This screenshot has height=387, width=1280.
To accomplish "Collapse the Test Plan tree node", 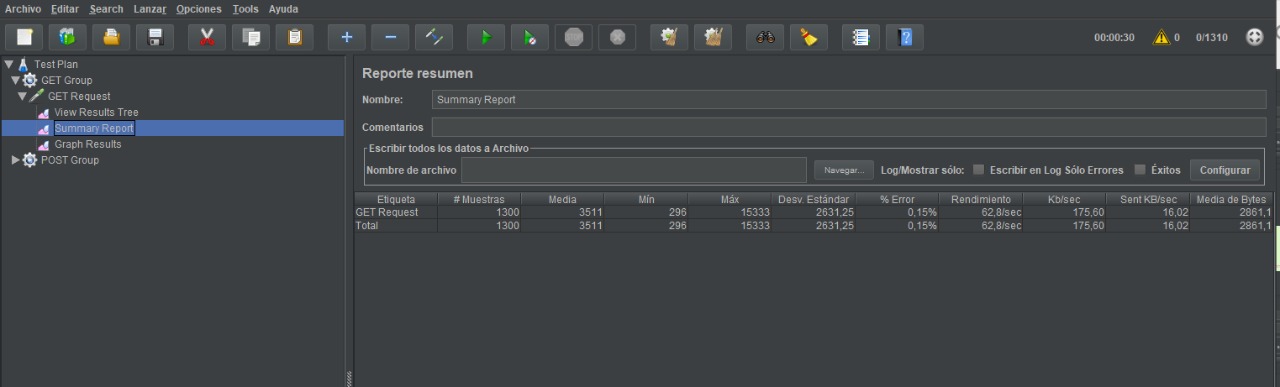I will (9, 64).
